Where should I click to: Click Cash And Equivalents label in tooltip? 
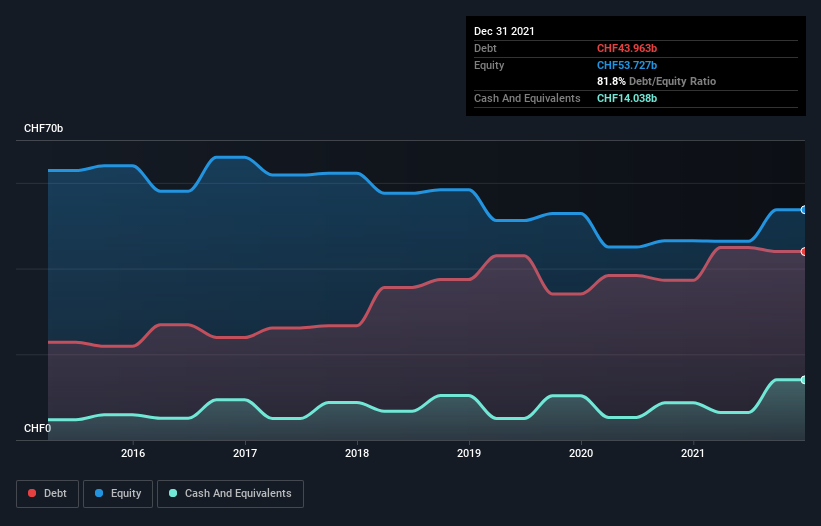[x=527, y=98]
